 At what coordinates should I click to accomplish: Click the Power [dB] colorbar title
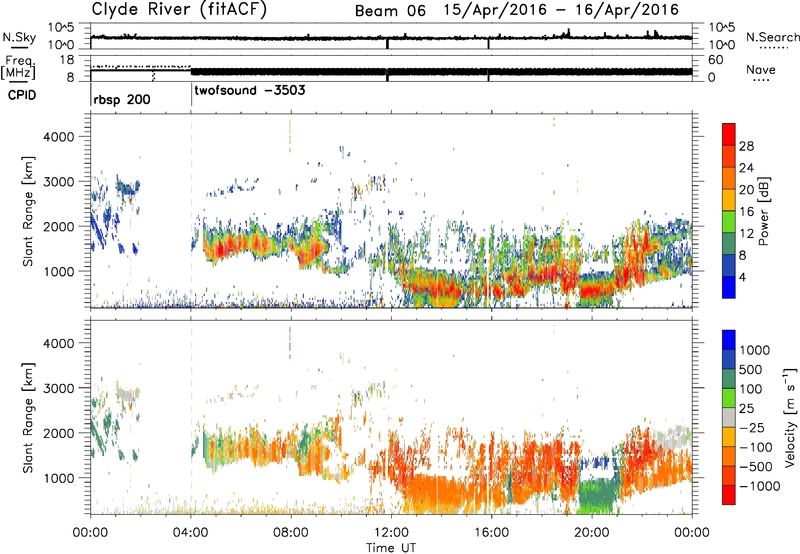(x=764, y=211)
